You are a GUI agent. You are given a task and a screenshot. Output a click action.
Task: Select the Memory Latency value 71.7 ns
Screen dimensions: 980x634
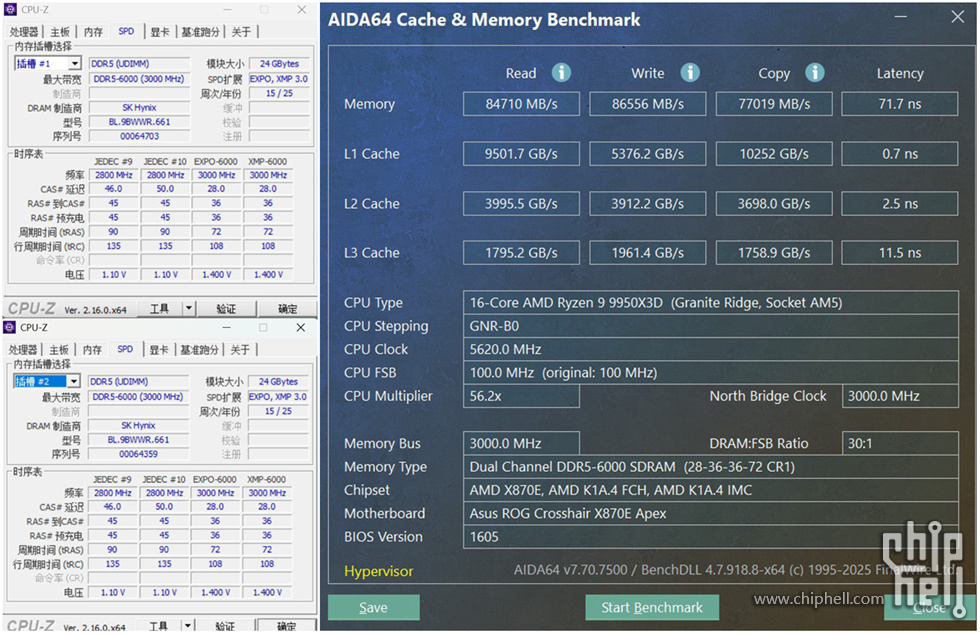click(900, 104)
